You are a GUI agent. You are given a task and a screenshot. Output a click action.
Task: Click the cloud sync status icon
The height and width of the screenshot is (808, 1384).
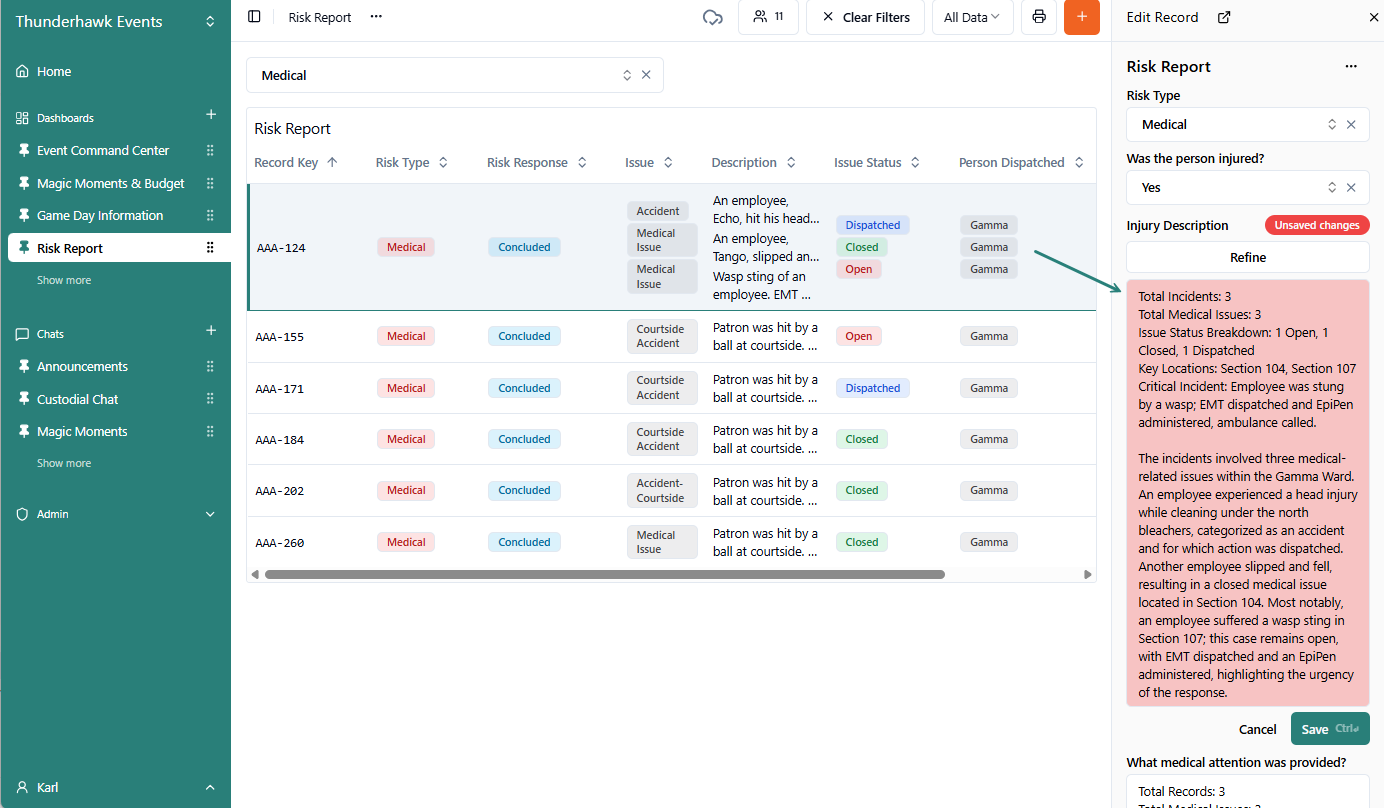tap(712, 17)
